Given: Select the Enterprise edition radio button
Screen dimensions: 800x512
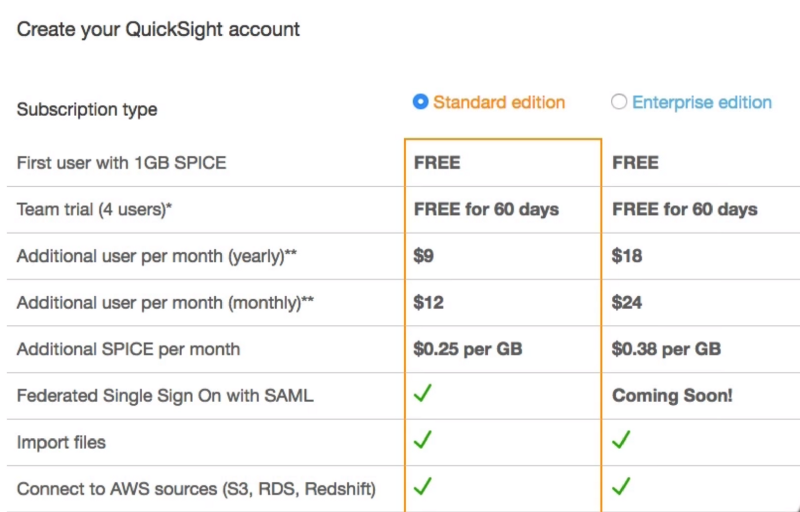Looking at the screenshot, I should [x=619, y=102].
